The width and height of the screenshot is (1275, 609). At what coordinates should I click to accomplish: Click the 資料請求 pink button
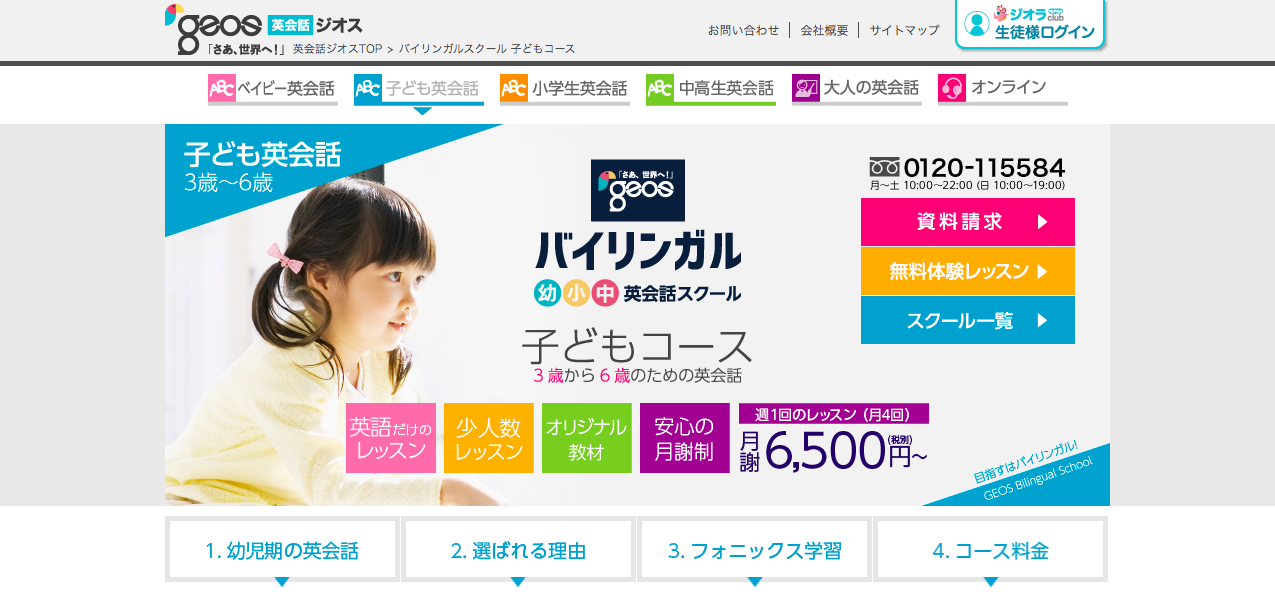[x=967, y=222]
